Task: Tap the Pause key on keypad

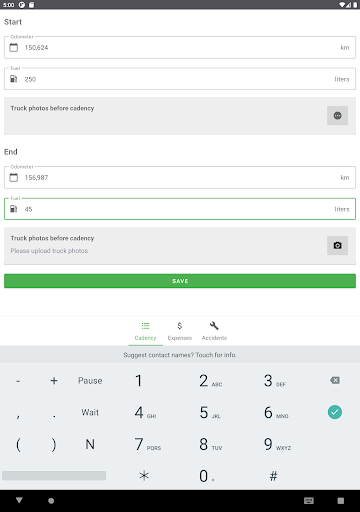Action: click(90, 381)
